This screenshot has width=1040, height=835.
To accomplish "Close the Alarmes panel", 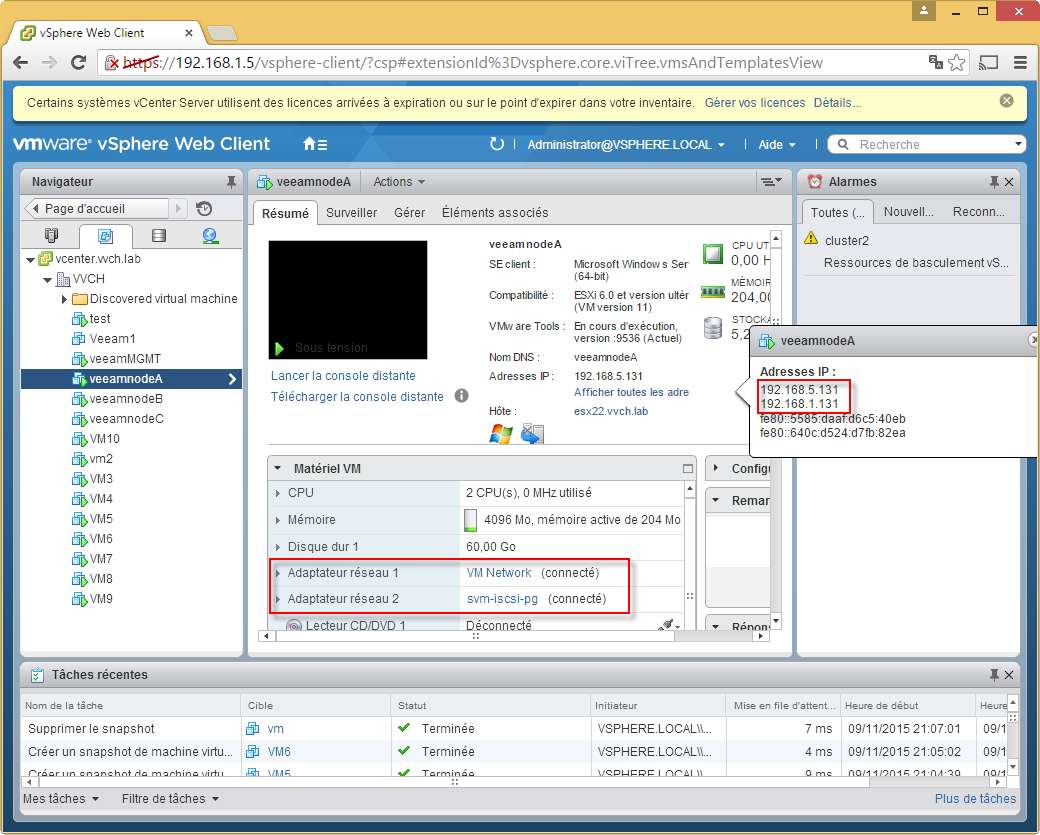I will (x=1009, y=182).
